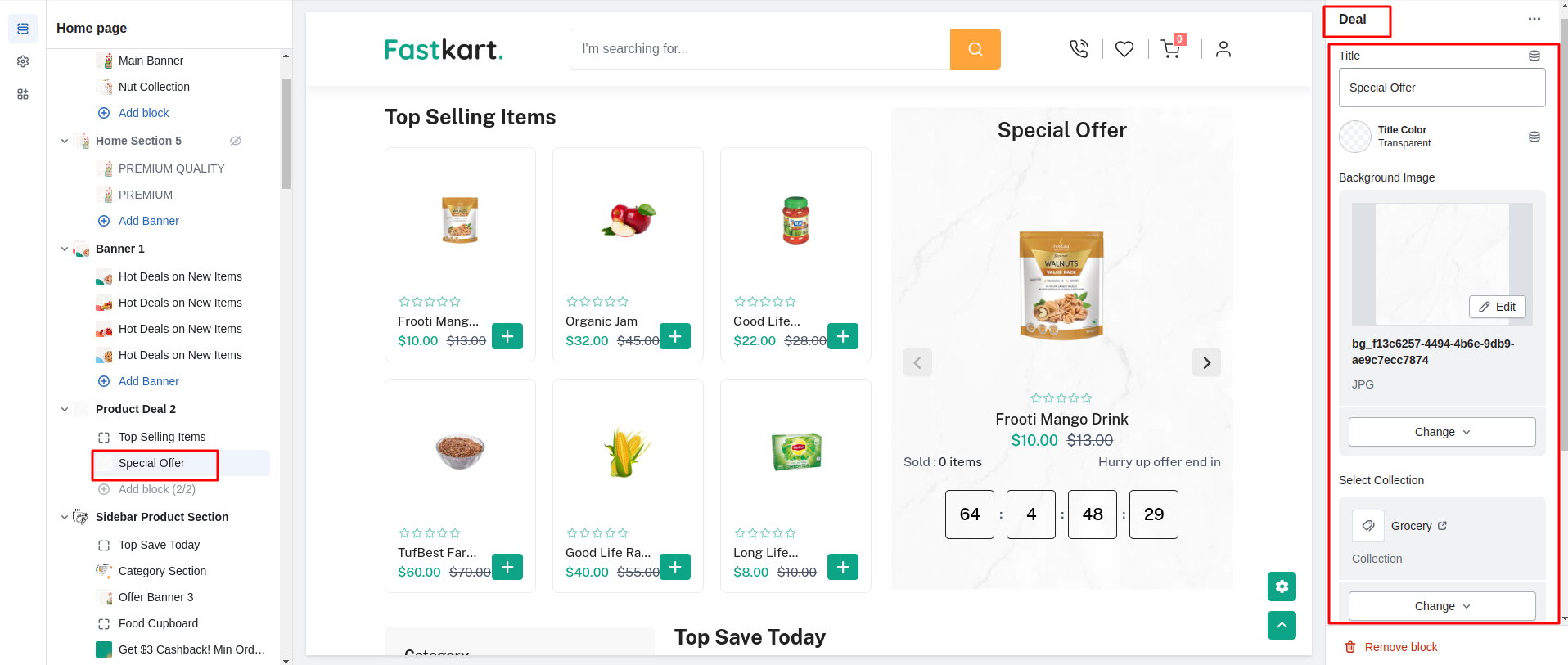Select the Top Selling Items block
The height and width of the screenshot is (665, 1568).
tap(162, 437)
